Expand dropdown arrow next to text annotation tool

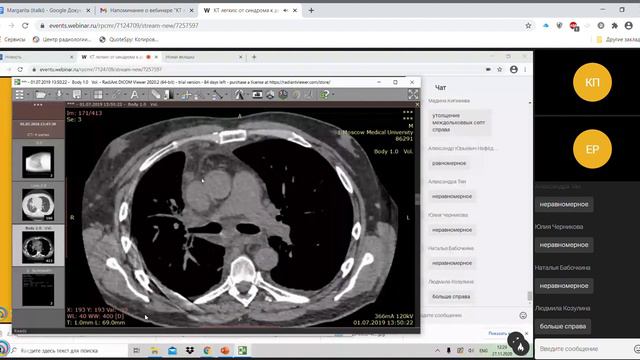coord(142,95)
